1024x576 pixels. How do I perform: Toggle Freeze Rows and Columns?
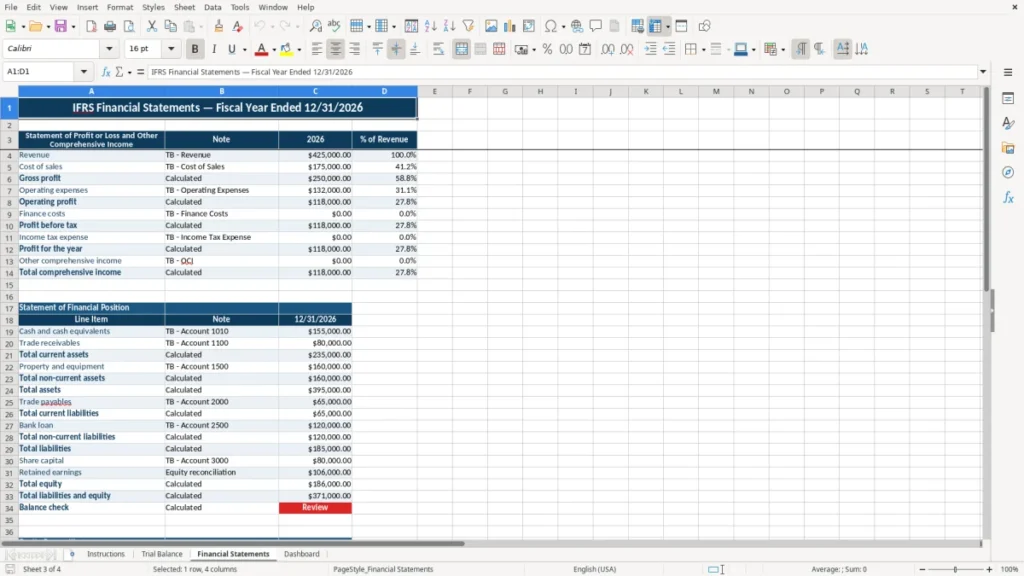point(656,26)
